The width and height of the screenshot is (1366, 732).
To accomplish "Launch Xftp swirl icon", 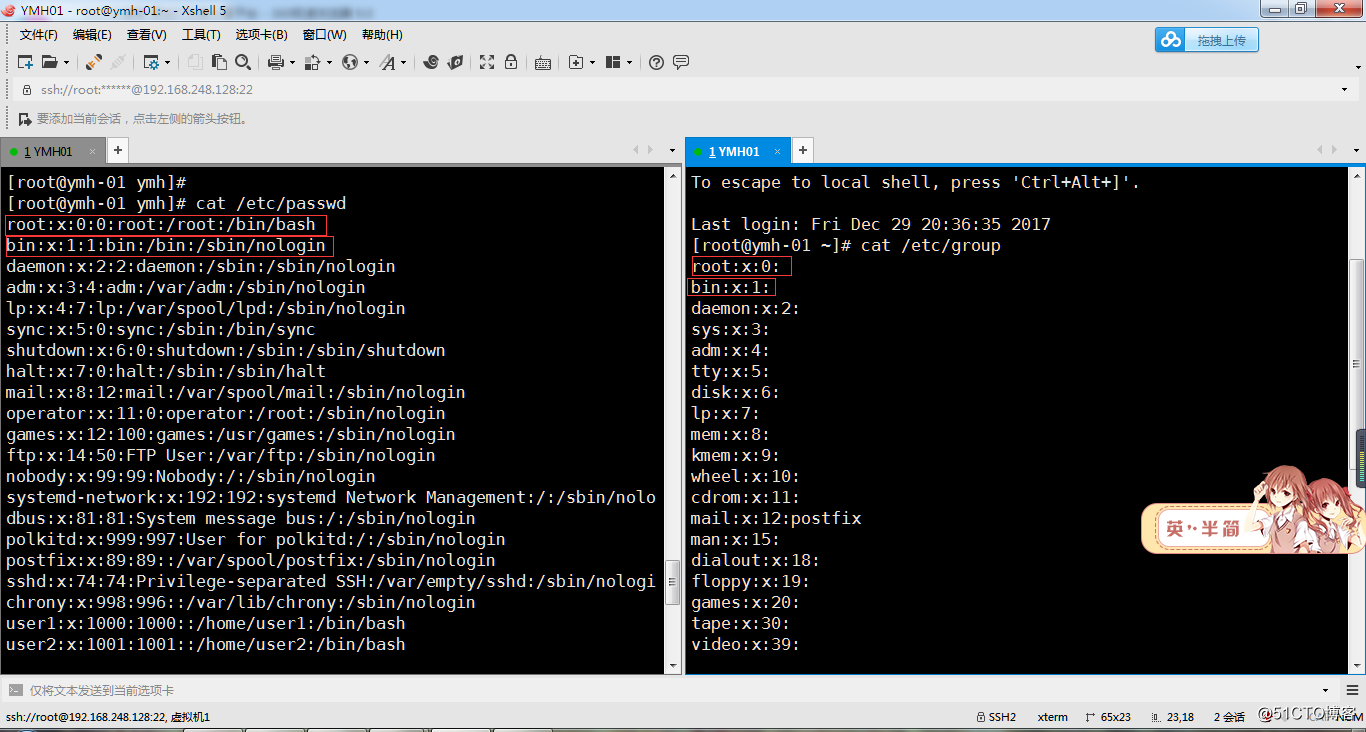I will point(431,62).
